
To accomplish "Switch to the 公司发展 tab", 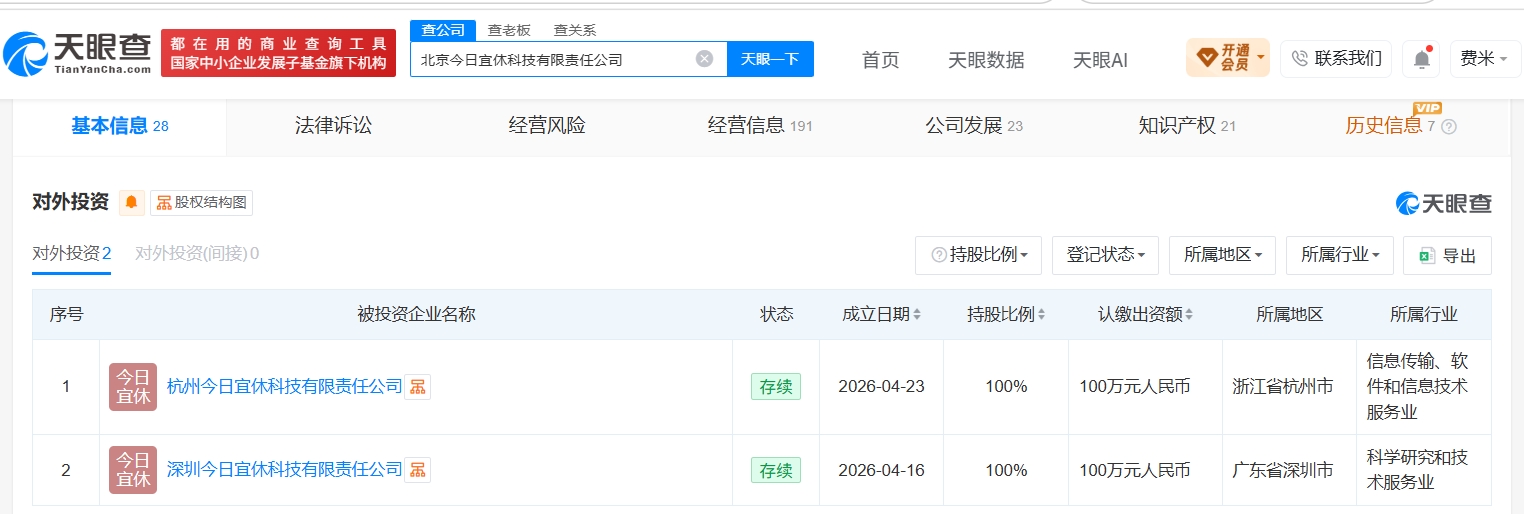I will (x=974, y=126).
